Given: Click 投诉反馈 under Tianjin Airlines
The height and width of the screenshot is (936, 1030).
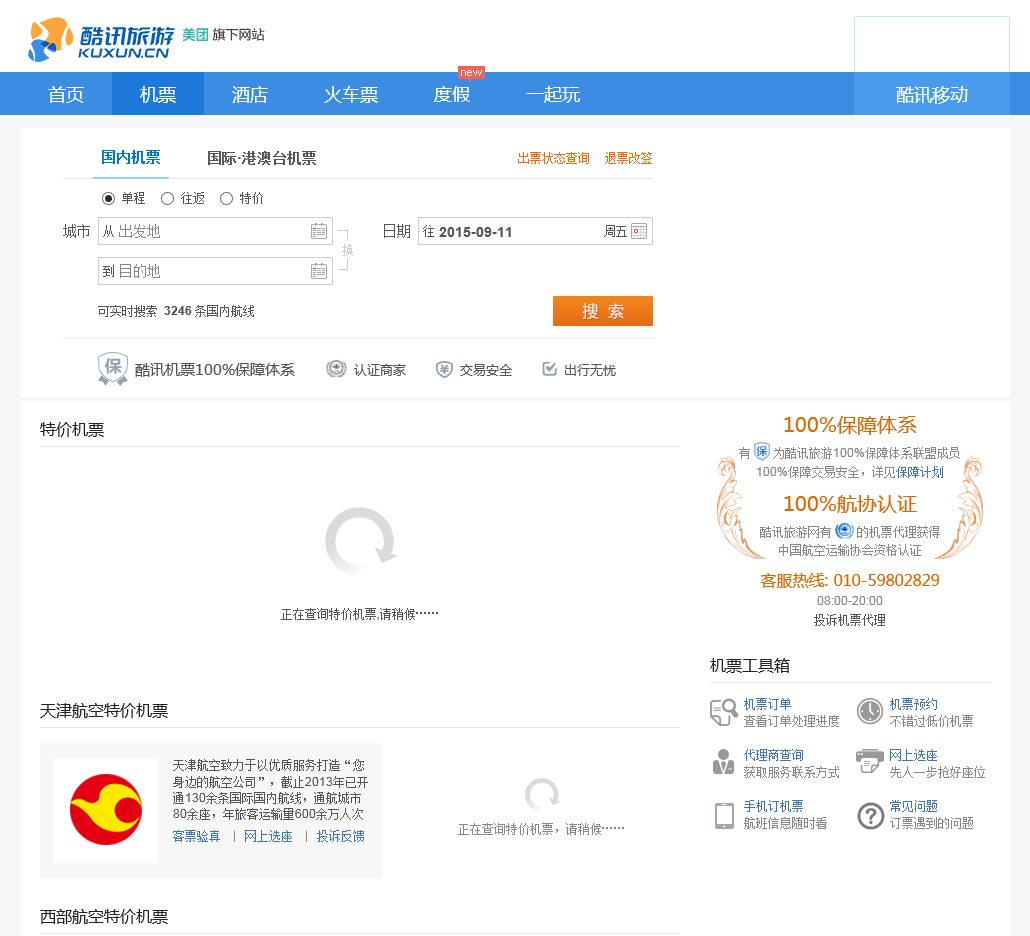Looking at the screenshot, I should click(340, 836).
